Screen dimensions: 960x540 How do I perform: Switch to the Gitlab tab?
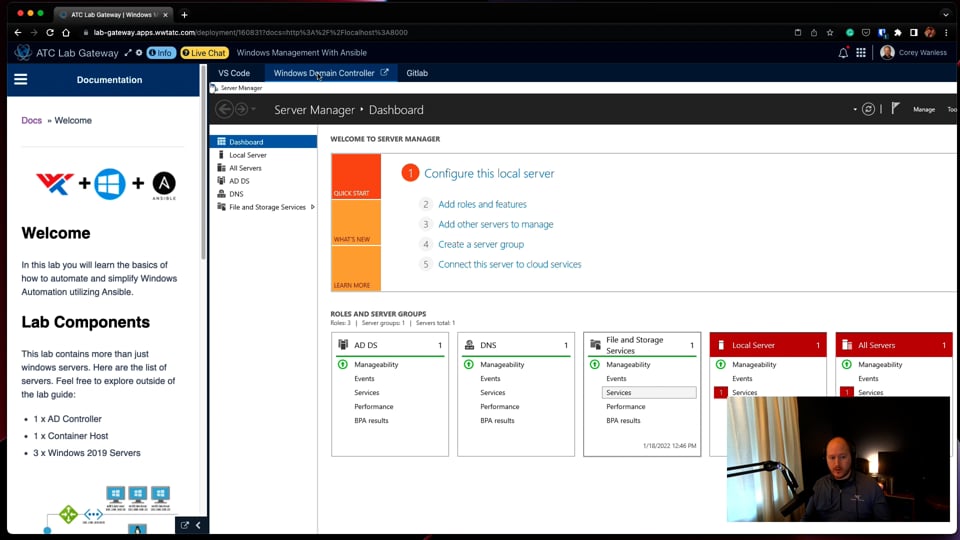pyautogui.click(x=417, y=73)
